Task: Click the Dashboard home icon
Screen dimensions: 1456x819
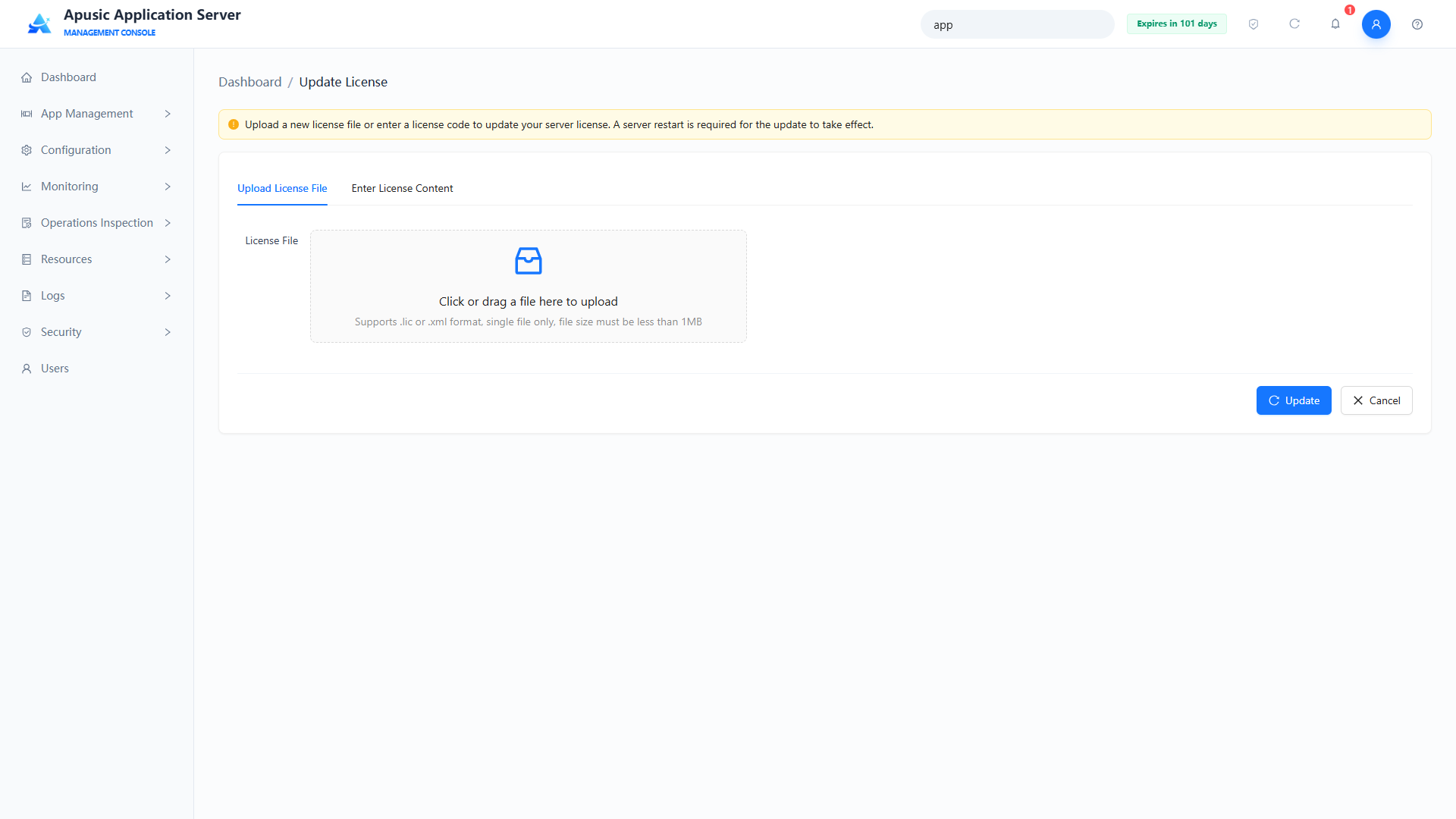Action: pos(27,77)
